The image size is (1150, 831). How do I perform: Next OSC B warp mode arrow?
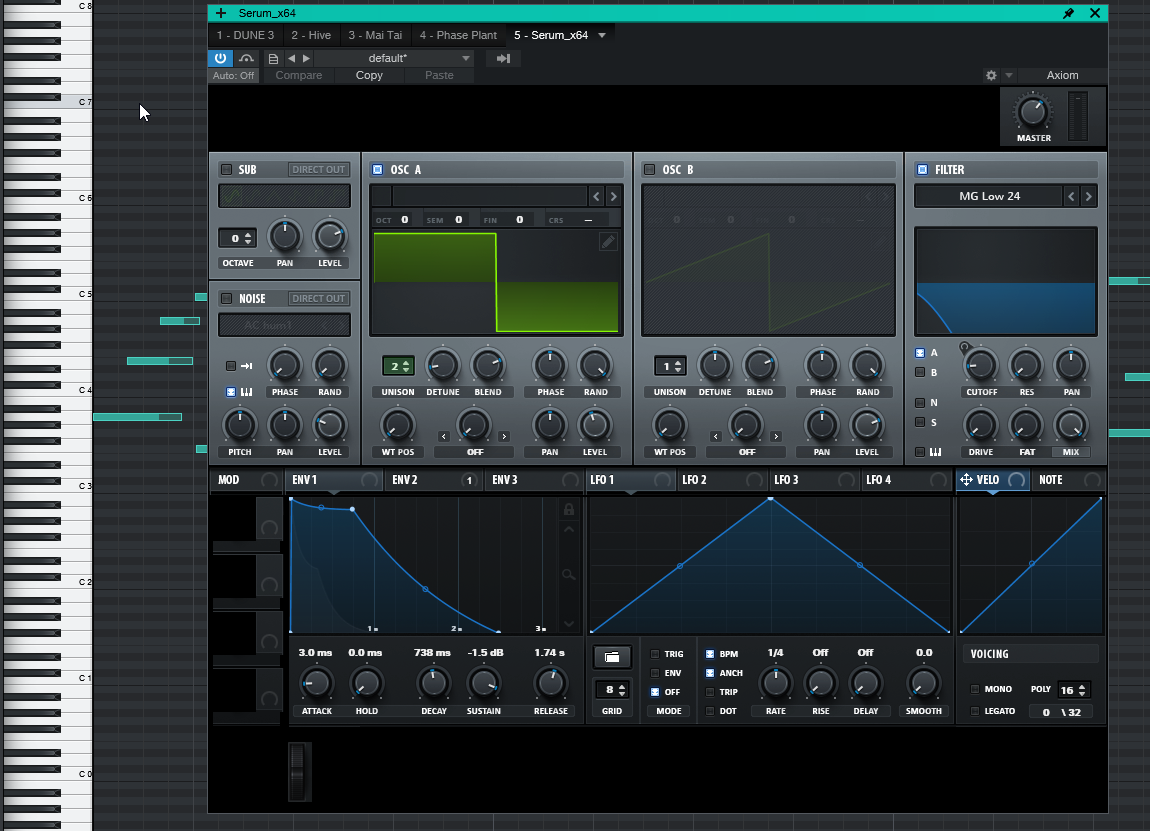(x=776, y=436)
